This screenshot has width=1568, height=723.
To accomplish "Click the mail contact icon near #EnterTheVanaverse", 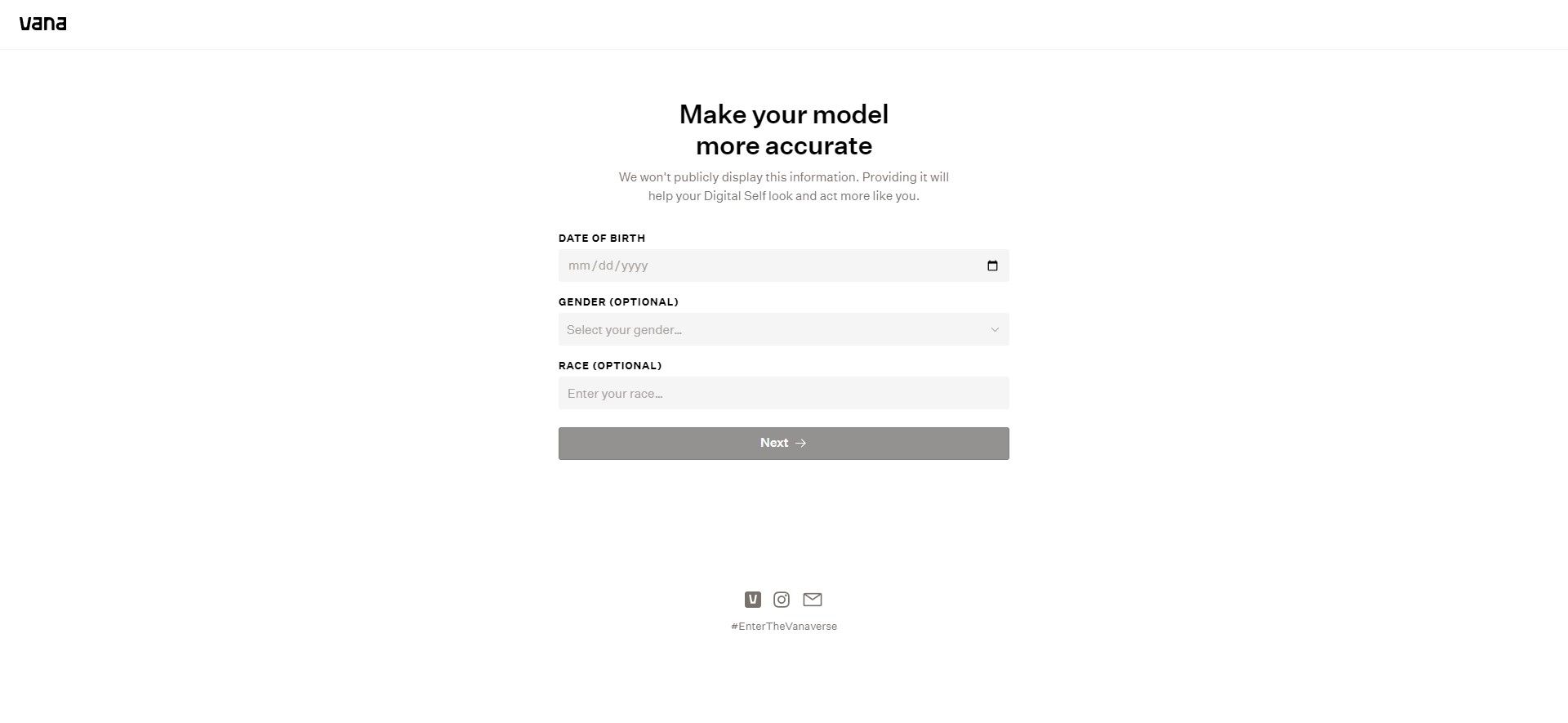I will pyautogui.click(x=813, y=599).
